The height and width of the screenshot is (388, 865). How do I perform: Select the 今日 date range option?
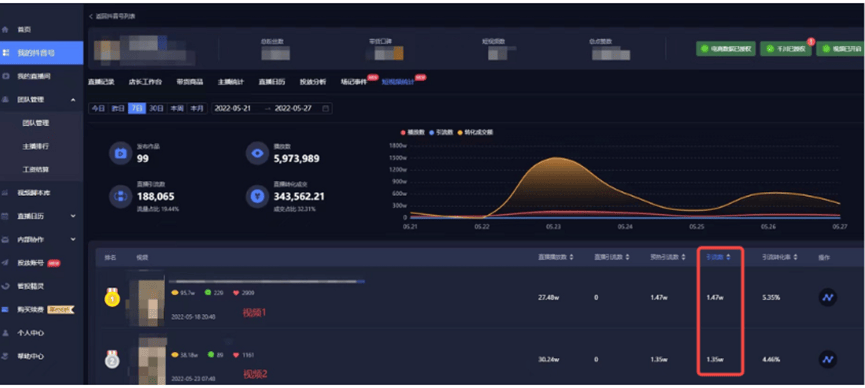pyautogui.click(x=98, y=109)
